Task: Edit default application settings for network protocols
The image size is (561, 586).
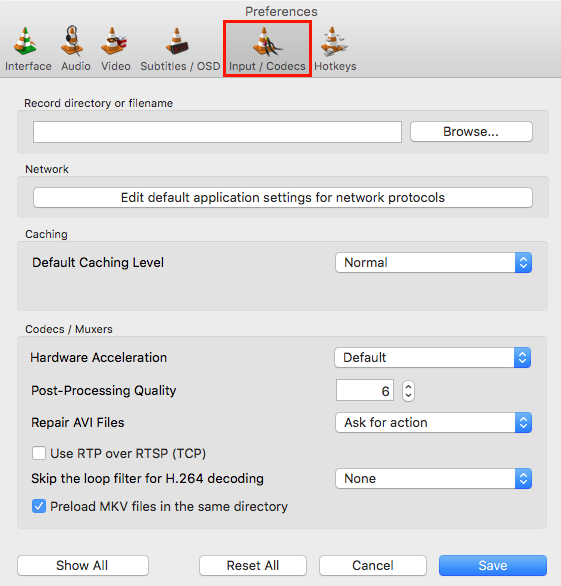Action: pyautogui.click(x=283, y=197)
